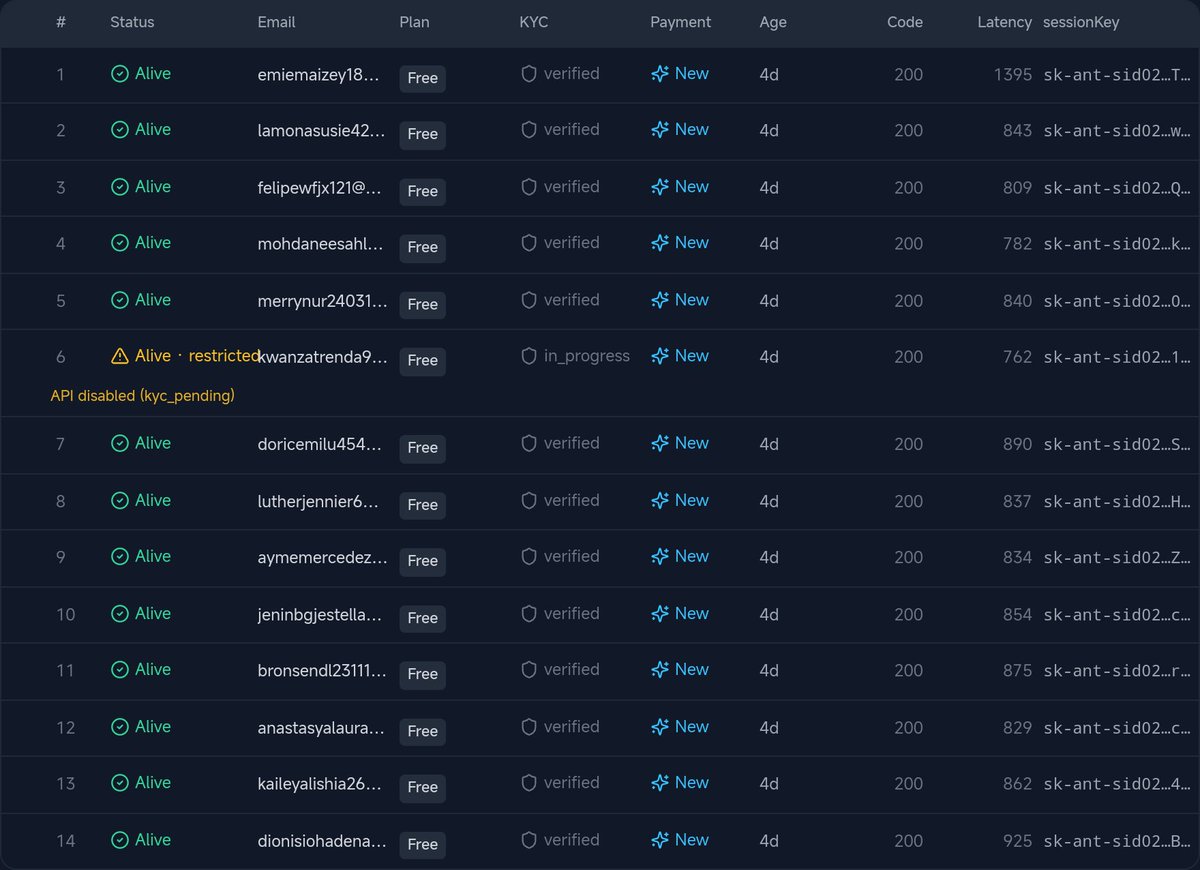Click the Free plan badge for emiemaizey18
Image resolution: width=1200 pixels, height=870 pixels.
pyautogui.click(x=423, y=78)
